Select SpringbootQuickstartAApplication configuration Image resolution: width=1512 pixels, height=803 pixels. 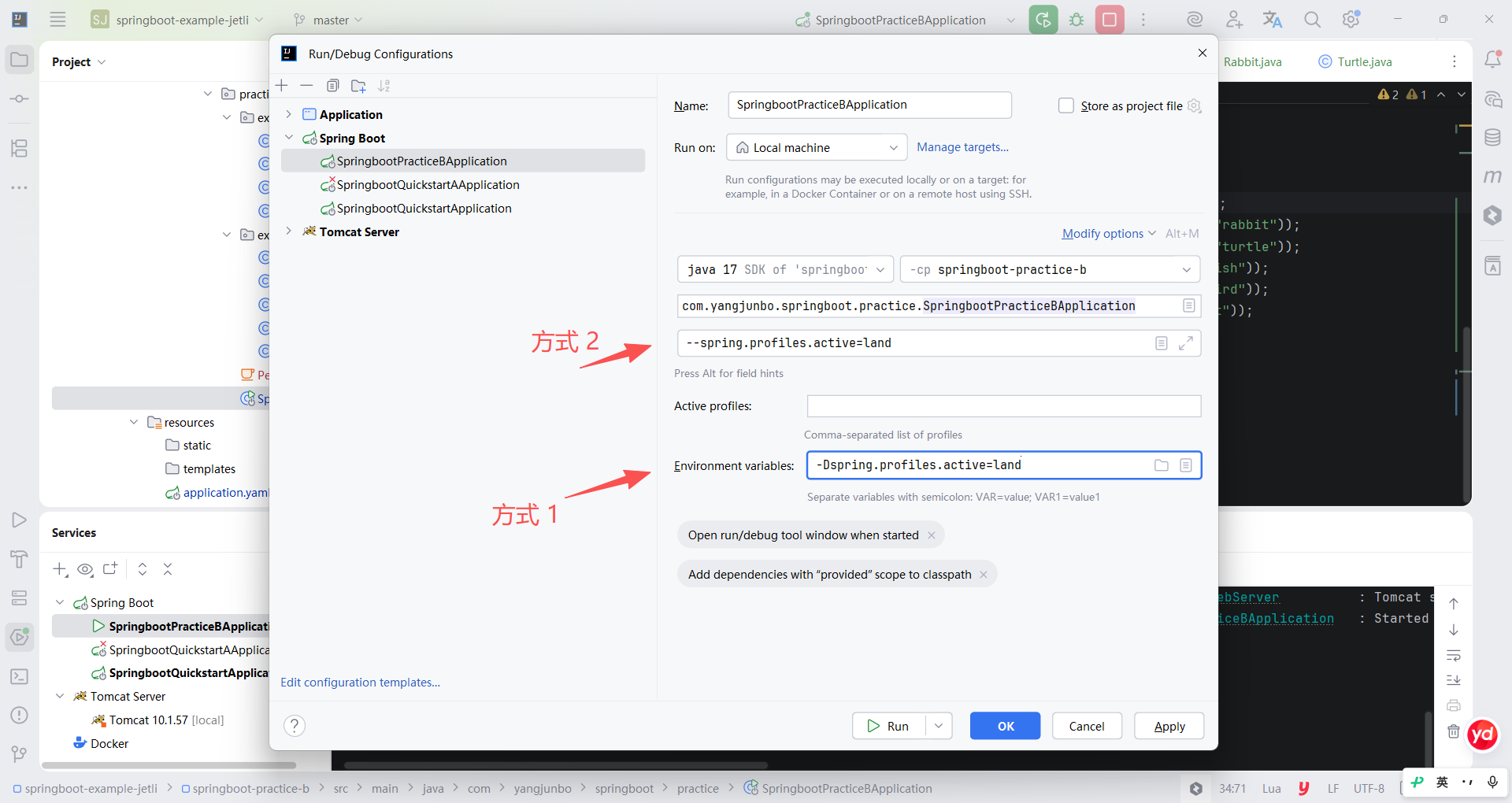[428, 185]
